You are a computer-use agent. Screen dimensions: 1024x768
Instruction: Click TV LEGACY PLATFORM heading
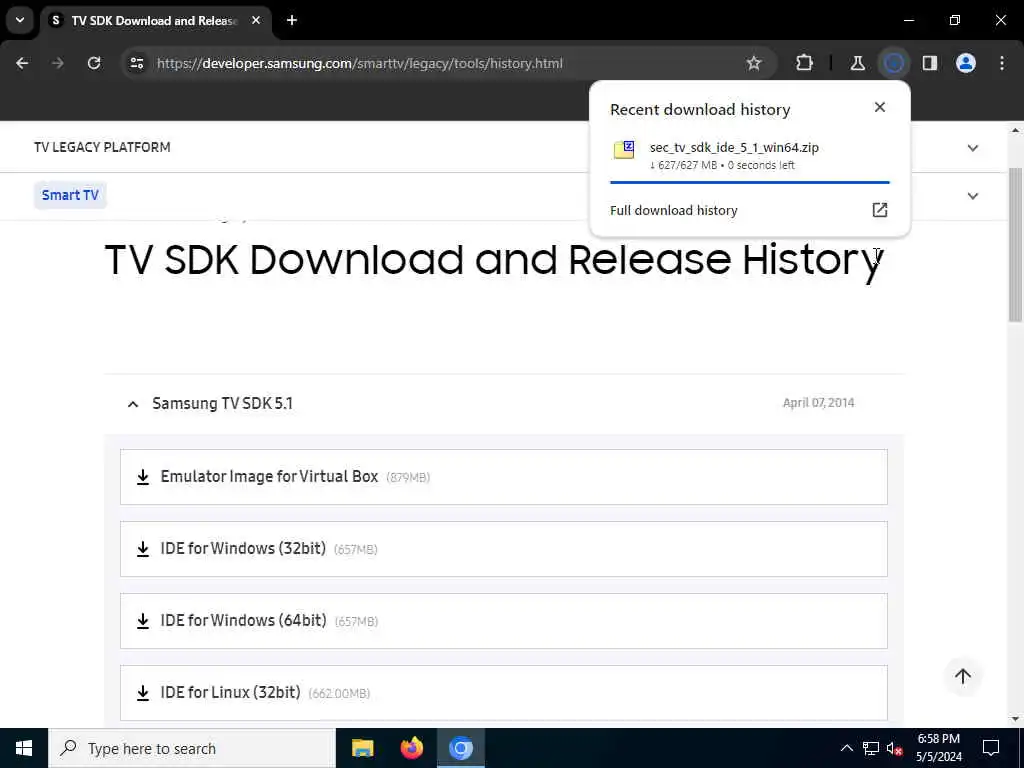[103, 147]
